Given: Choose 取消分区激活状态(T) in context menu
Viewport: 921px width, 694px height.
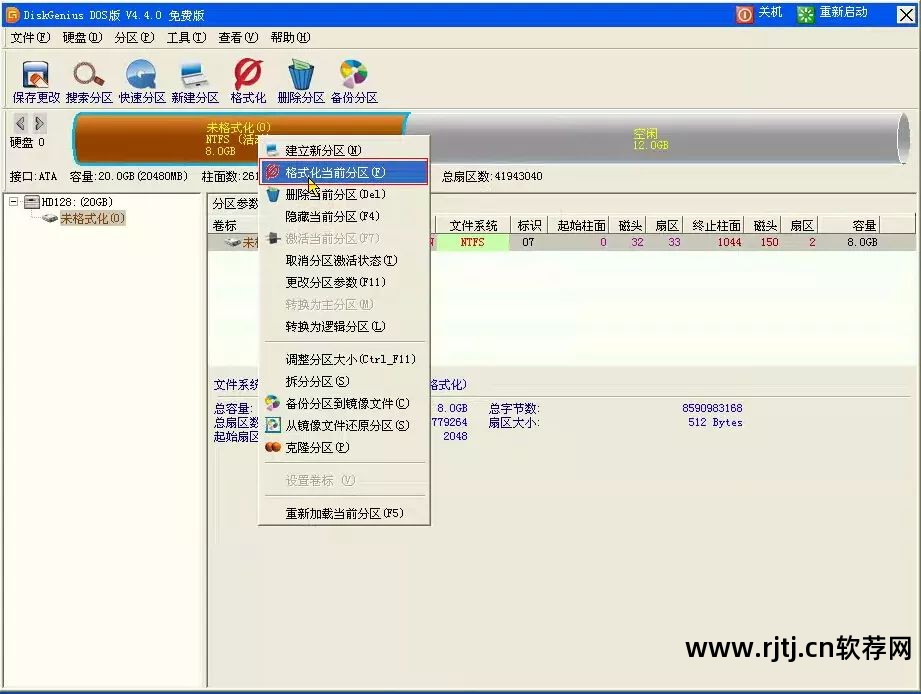Looking at the screenshot, I should [x=344, y=260].
